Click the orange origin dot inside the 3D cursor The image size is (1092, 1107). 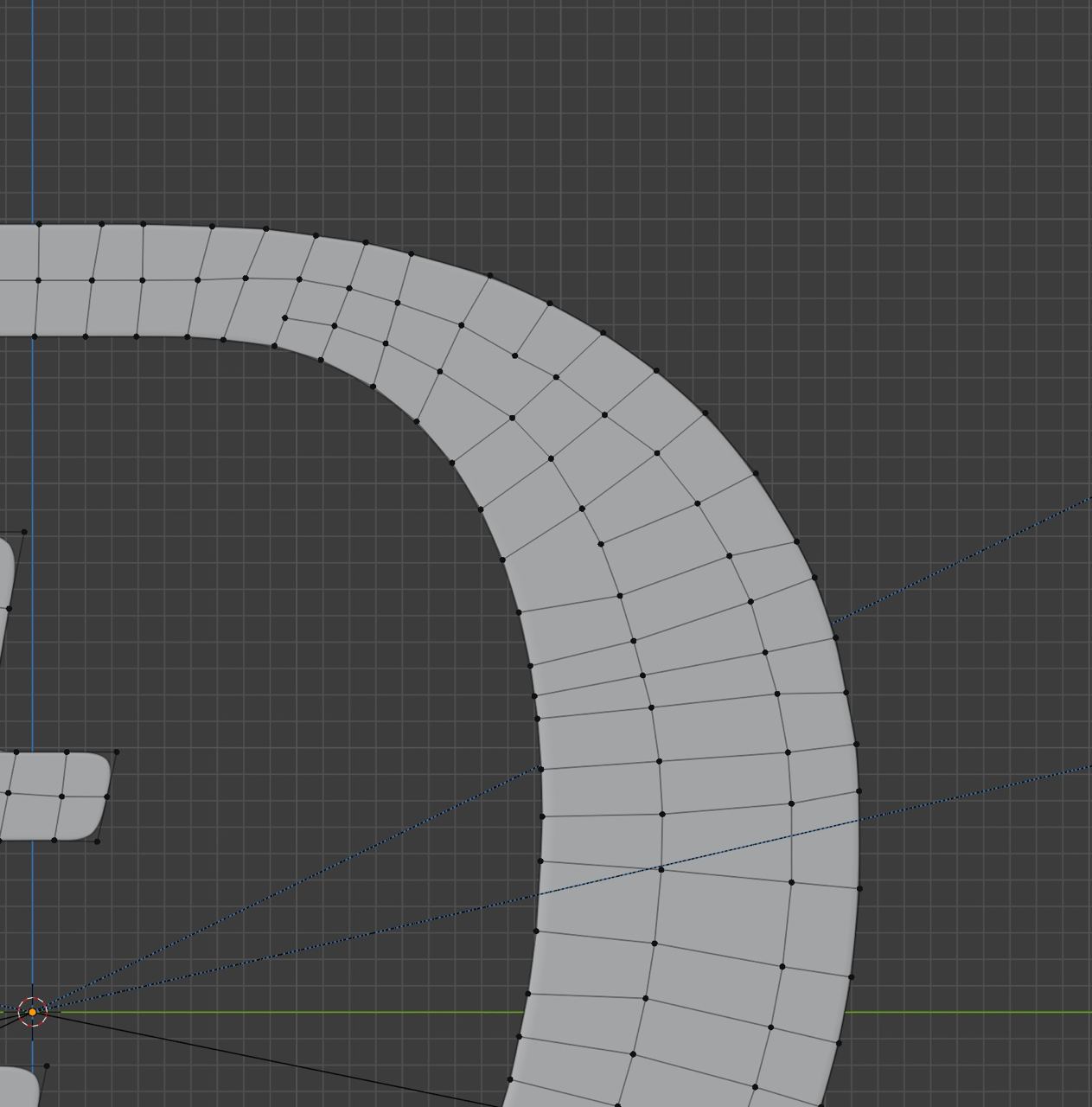pos(33,1012)
